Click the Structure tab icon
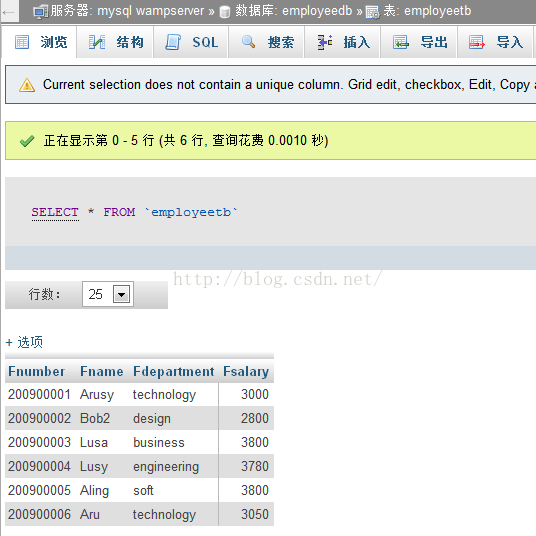Screen dimensions: 536x536 pyautogui.click(x=97, y=42)
